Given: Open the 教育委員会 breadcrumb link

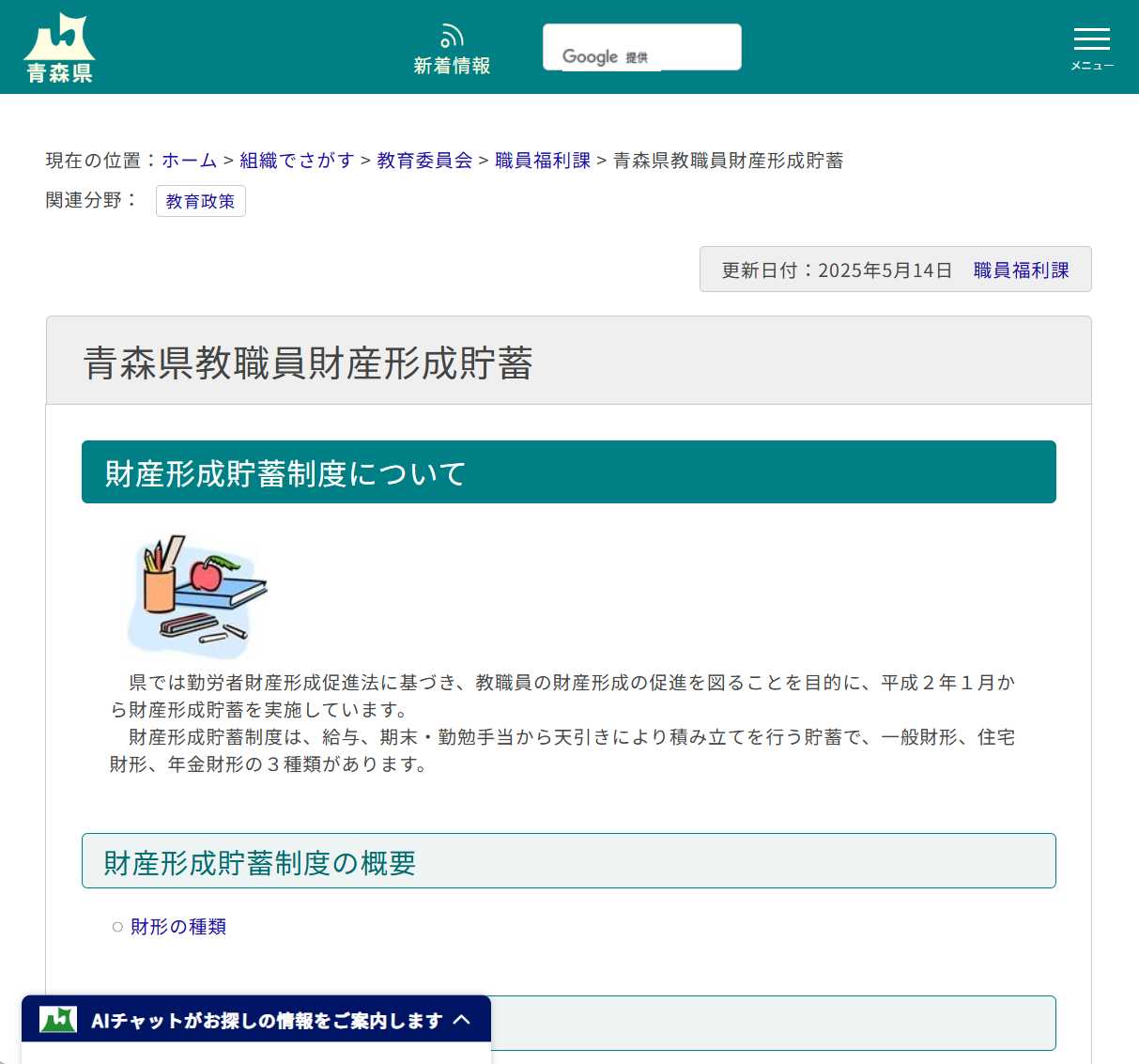Looking at the screenshot, I should [x=423, y=161].
